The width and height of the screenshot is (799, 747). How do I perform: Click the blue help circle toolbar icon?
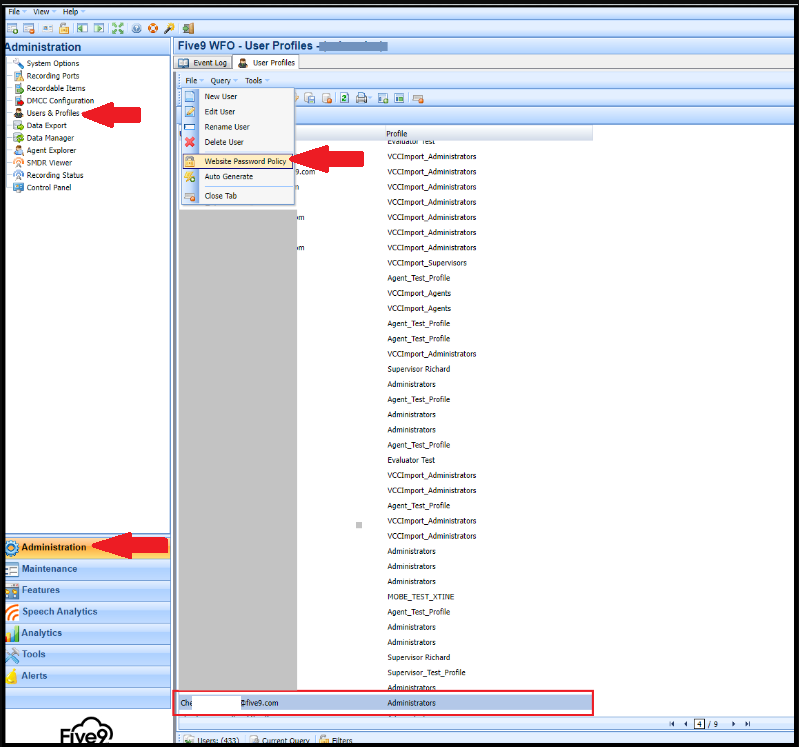[137, 29]
